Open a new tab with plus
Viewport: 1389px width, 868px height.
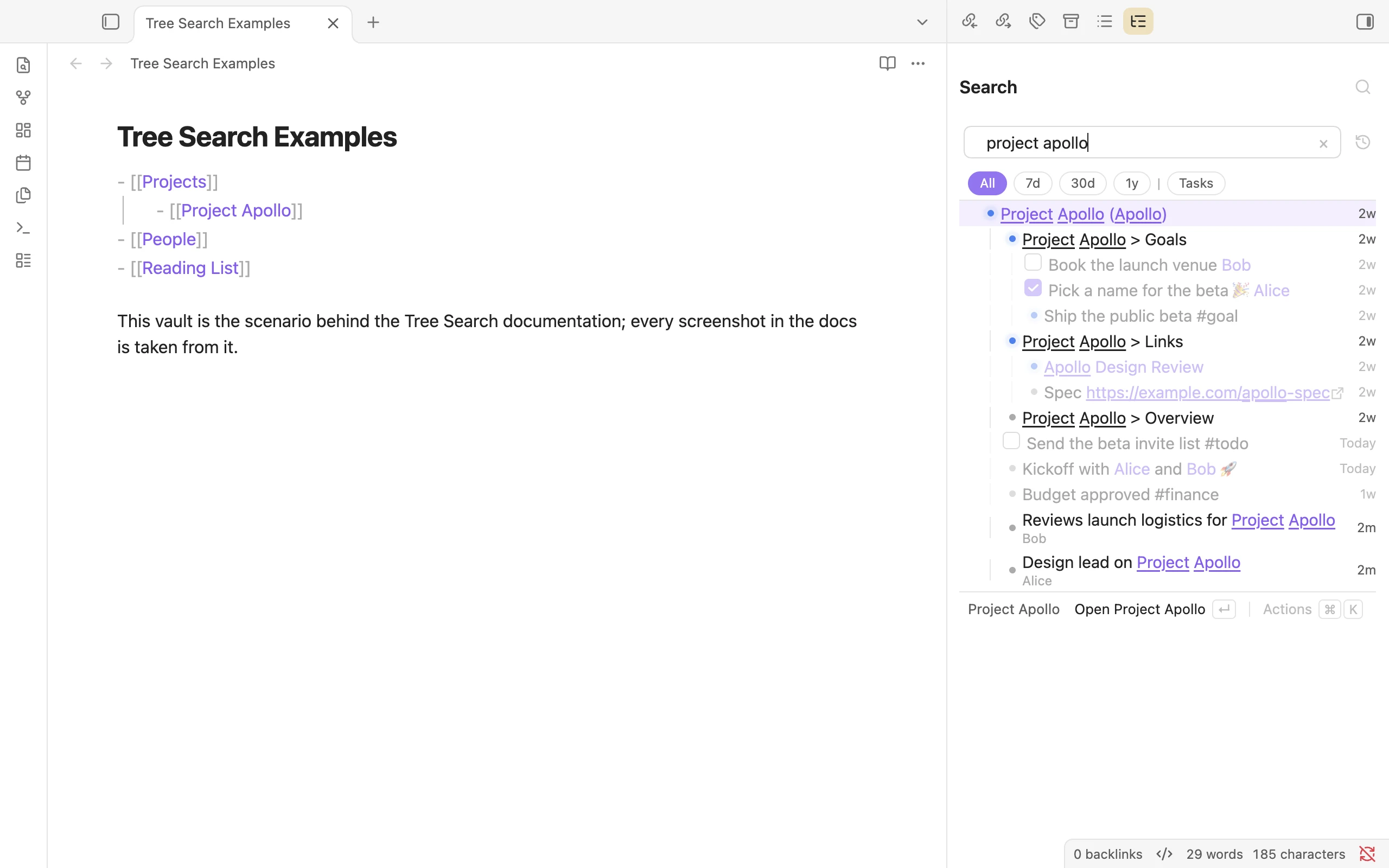point(373,22)
